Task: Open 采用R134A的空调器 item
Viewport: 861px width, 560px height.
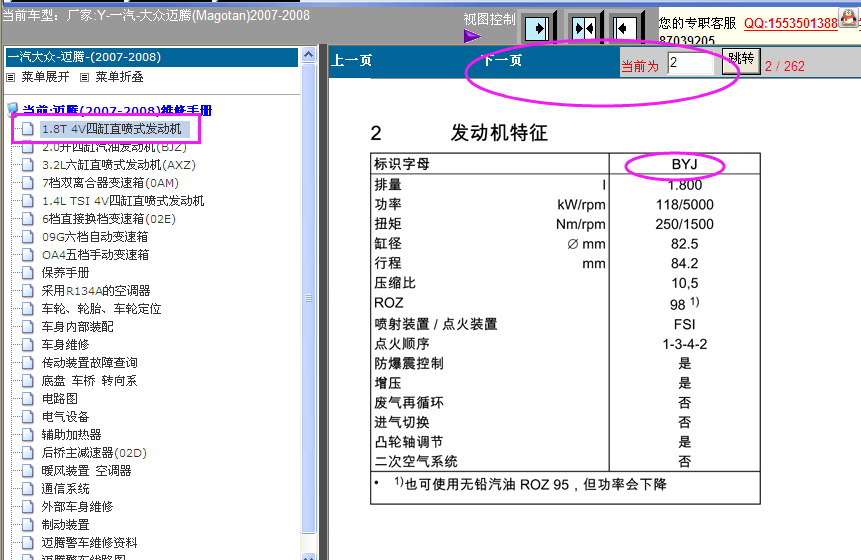Action: pyautogui.click(x=96, y=291)
